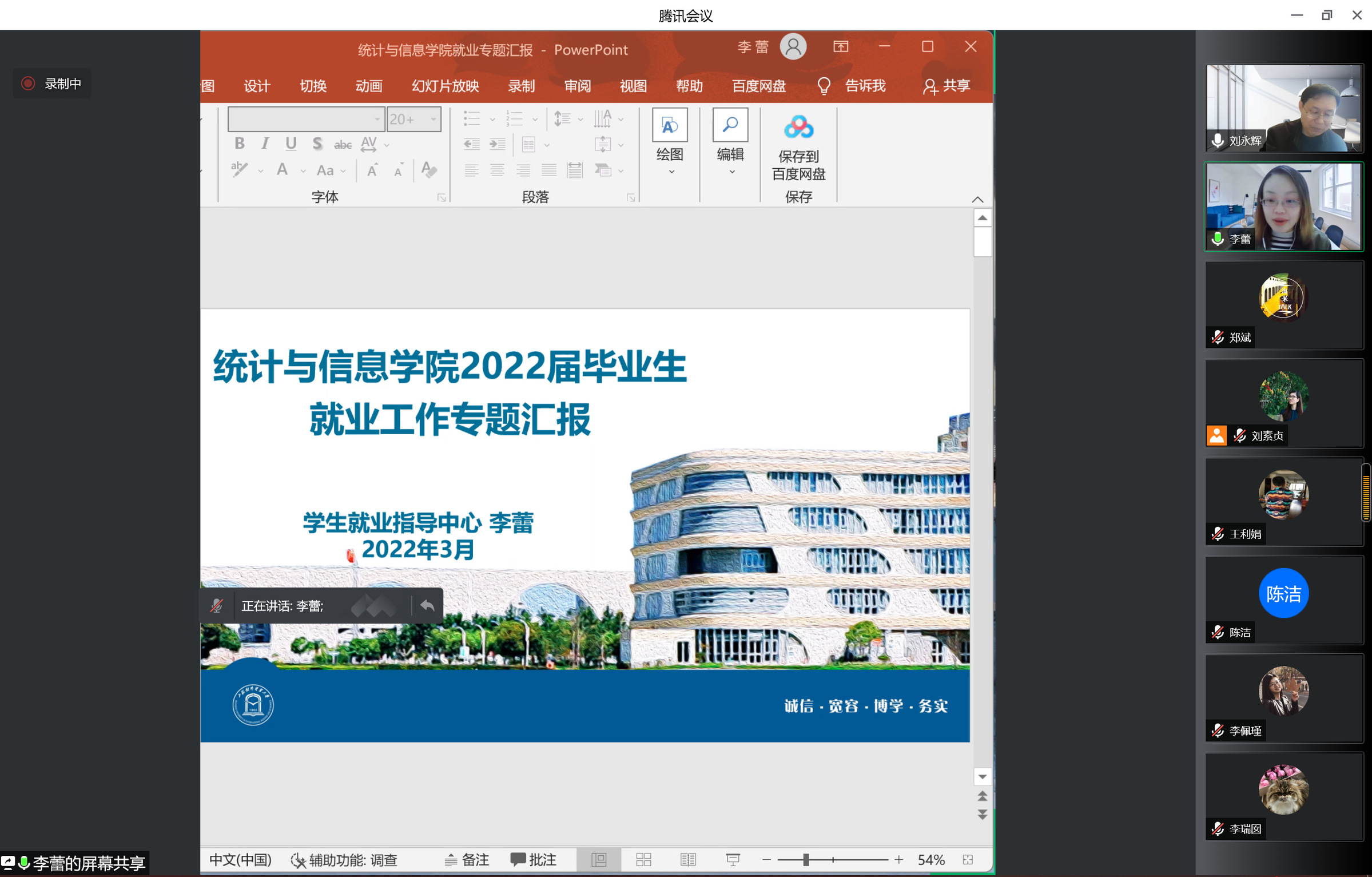
Task: Open reading view in status bar
Action: click(x=688, y=859)
